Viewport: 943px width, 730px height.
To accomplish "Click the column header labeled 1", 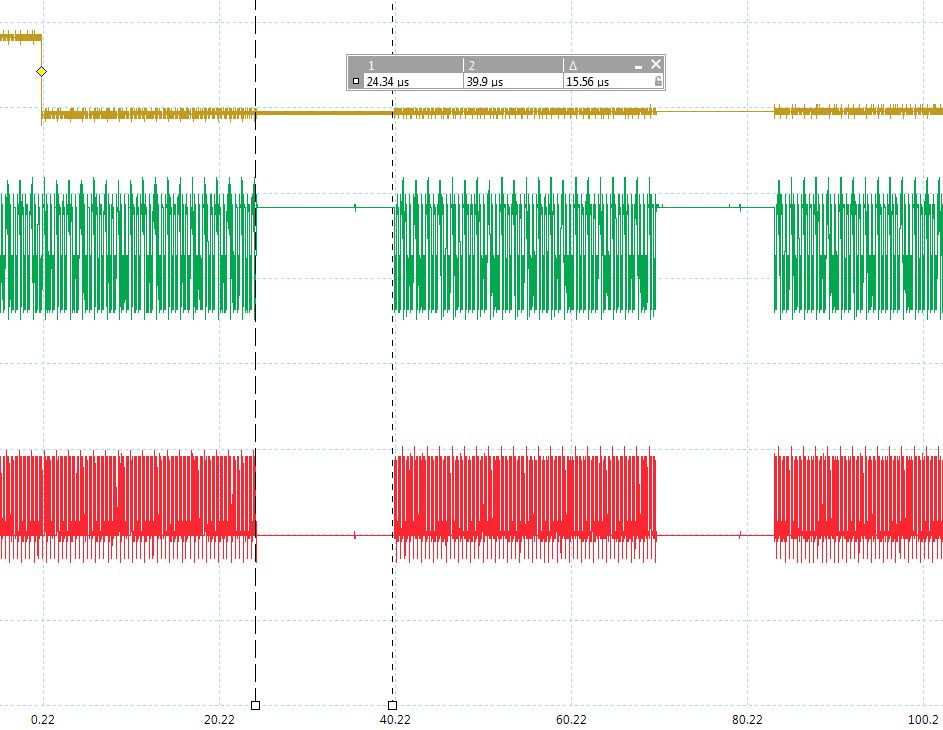I will [x=371, y=66].
